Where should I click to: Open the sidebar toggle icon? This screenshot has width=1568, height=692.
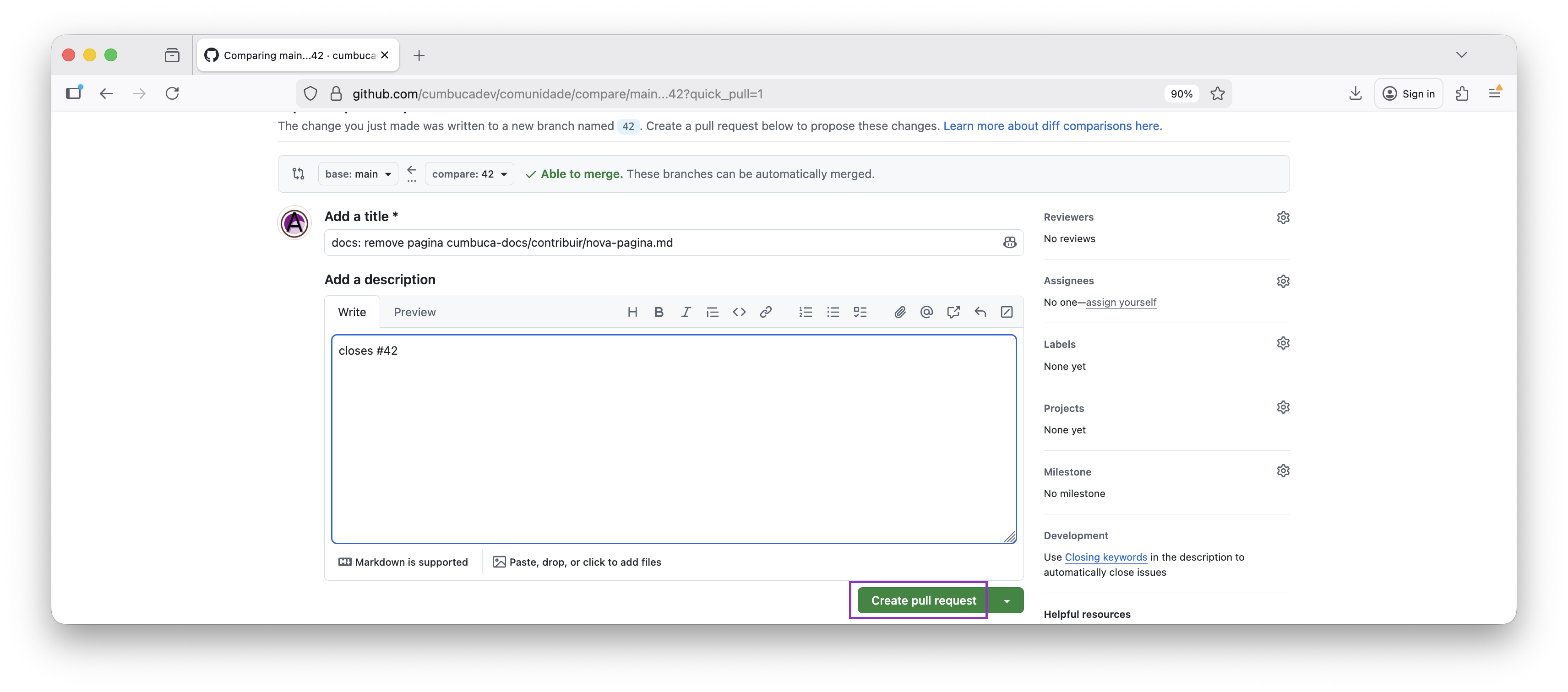click(x=74, y=93)
